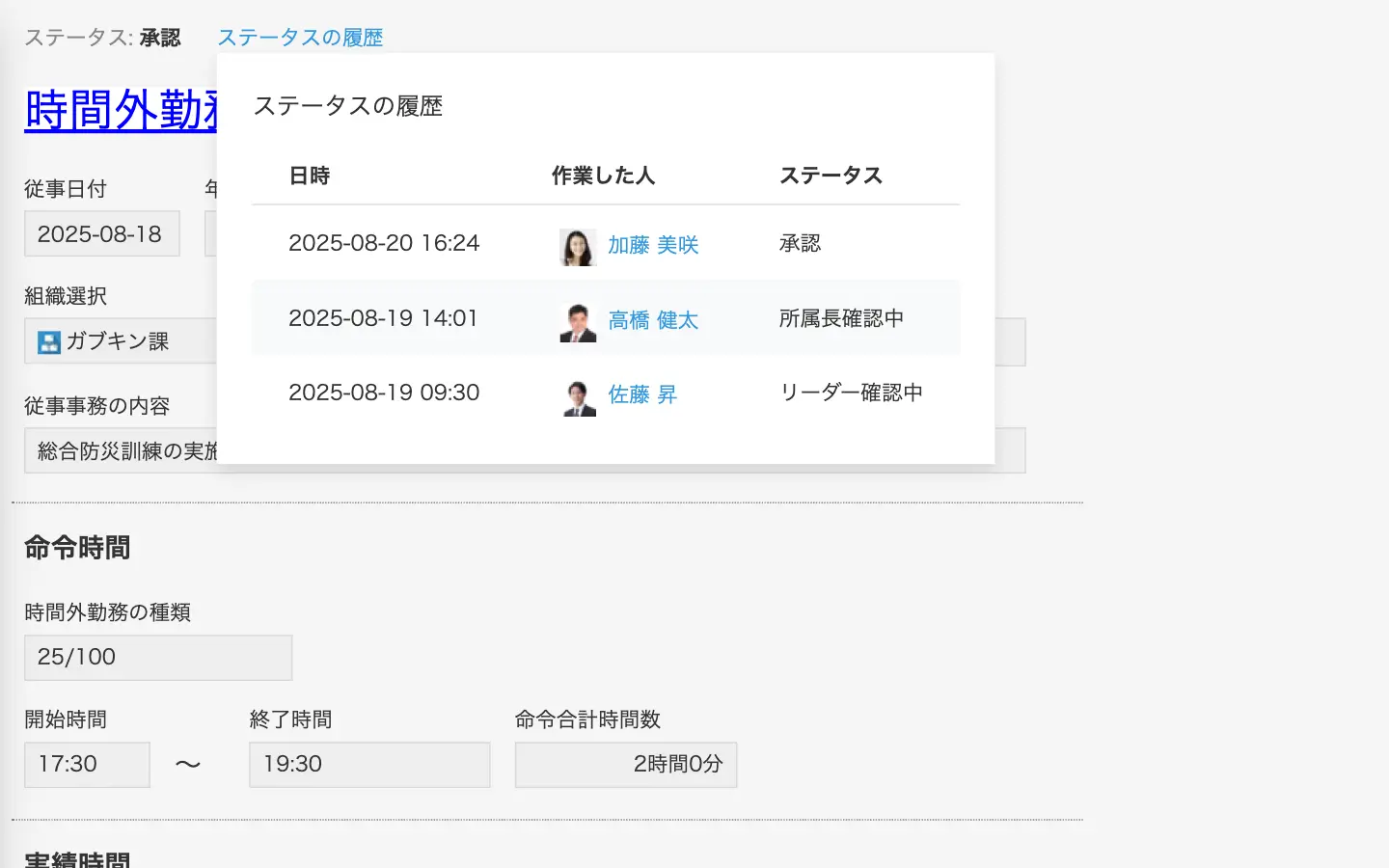Click 佐藤 昇's avatar photo
The width and height of the screenshot is (1389, 868).
578,396
